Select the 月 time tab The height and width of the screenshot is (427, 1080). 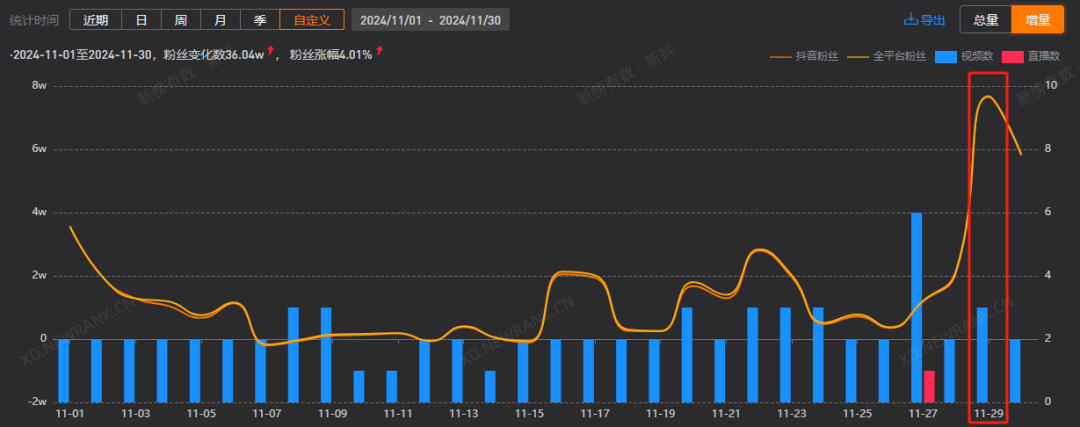[220, 19]
